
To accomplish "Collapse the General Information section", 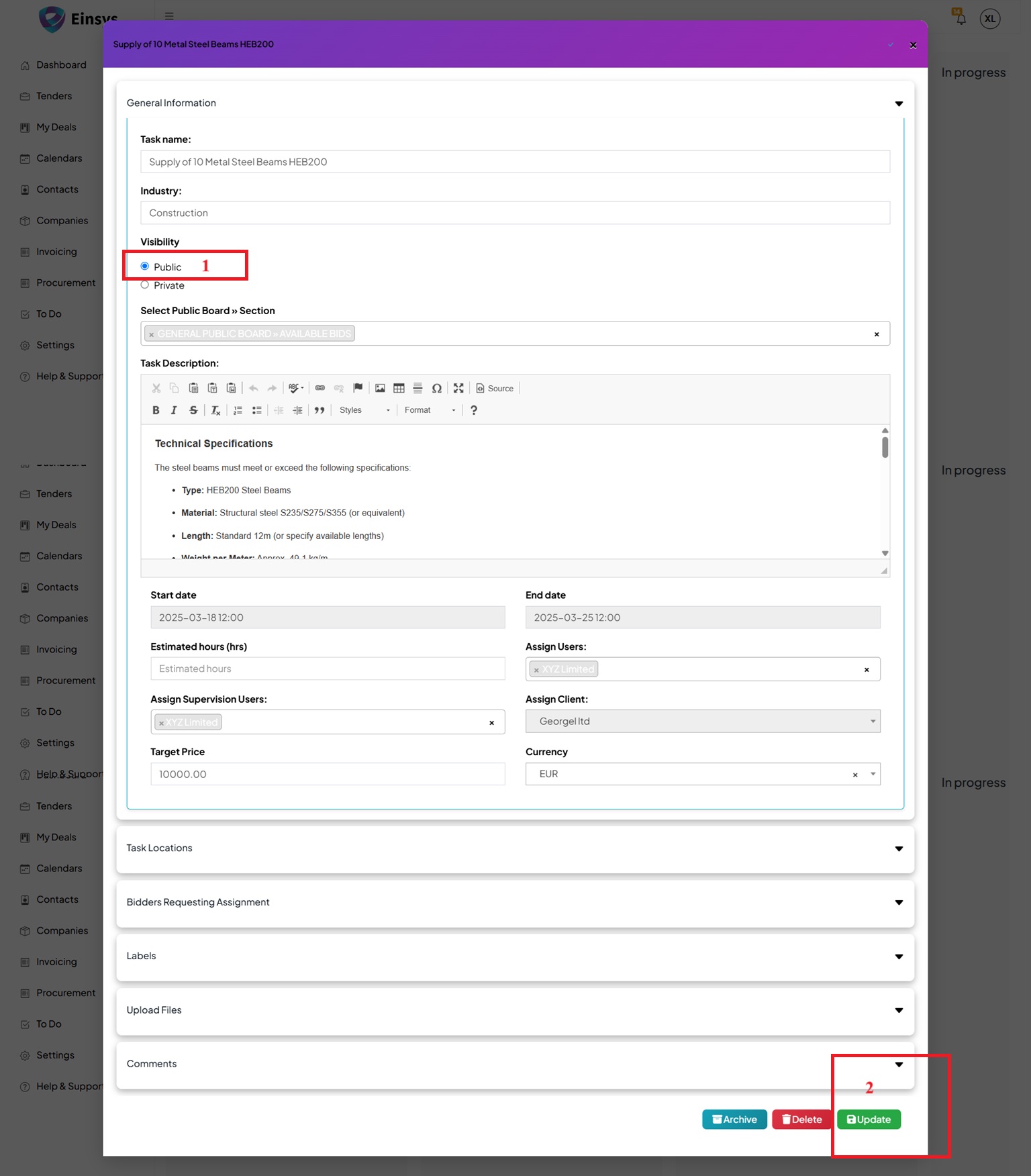I will 899,103.
